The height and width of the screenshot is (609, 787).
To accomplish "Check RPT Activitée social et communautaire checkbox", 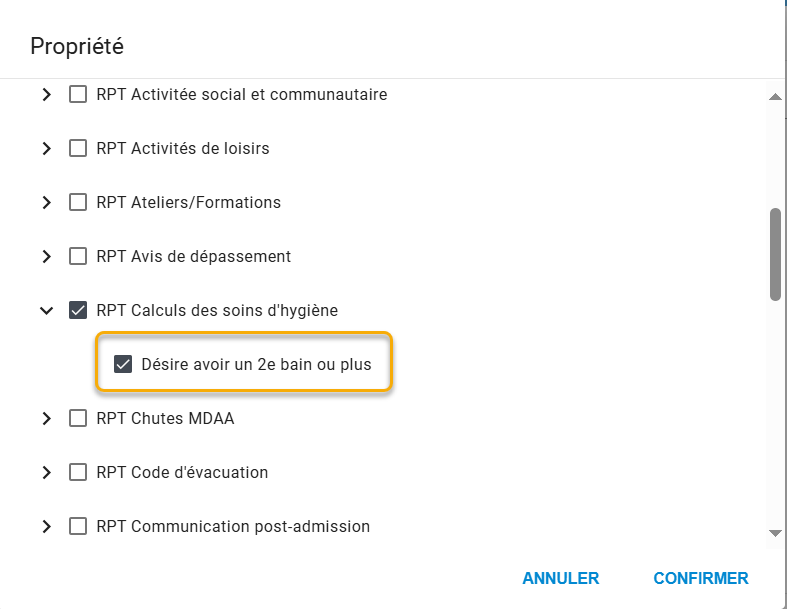I will coord(77,95).
